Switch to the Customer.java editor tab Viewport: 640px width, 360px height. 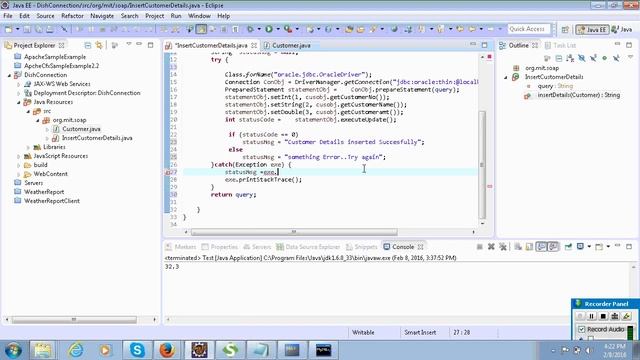[x=287, y=45]
